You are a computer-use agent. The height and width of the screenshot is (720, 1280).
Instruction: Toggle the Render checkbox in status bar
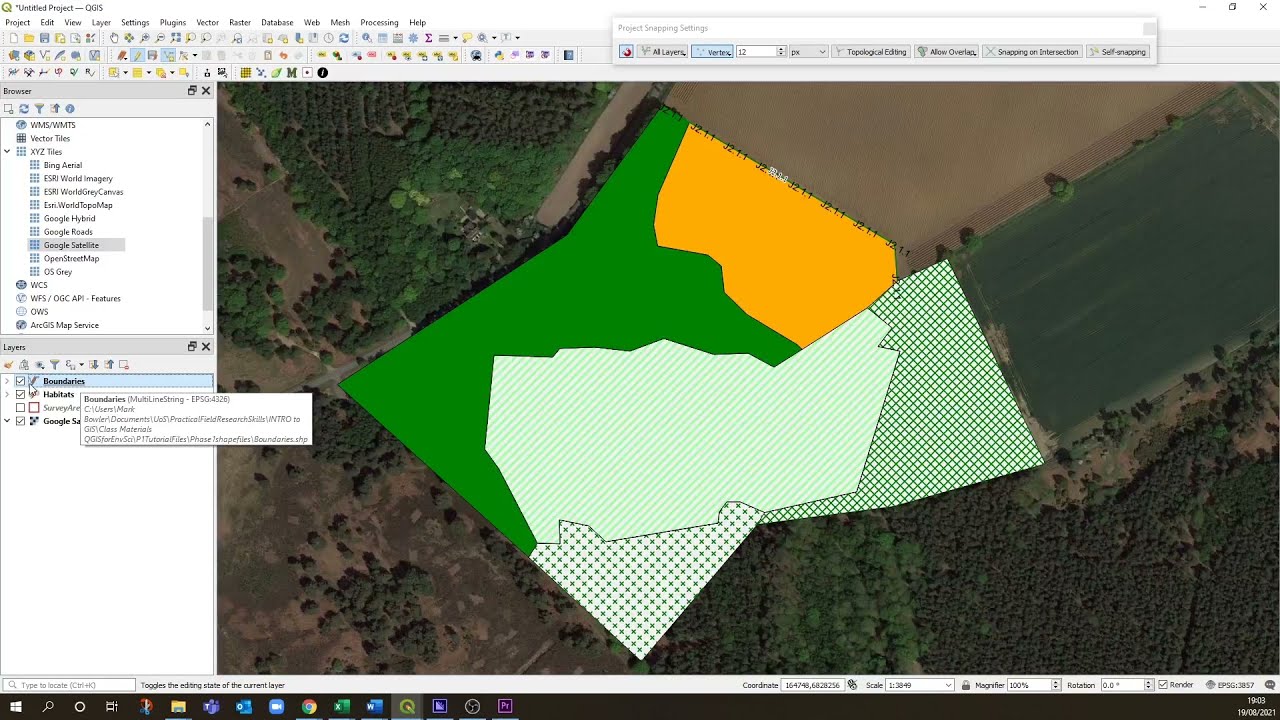(x=1163, y=685)
